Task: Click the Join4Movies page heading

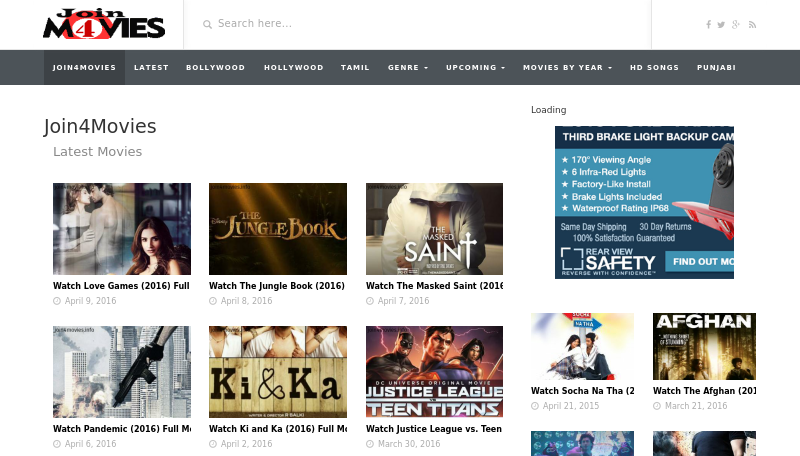Action: pos(100,126)
